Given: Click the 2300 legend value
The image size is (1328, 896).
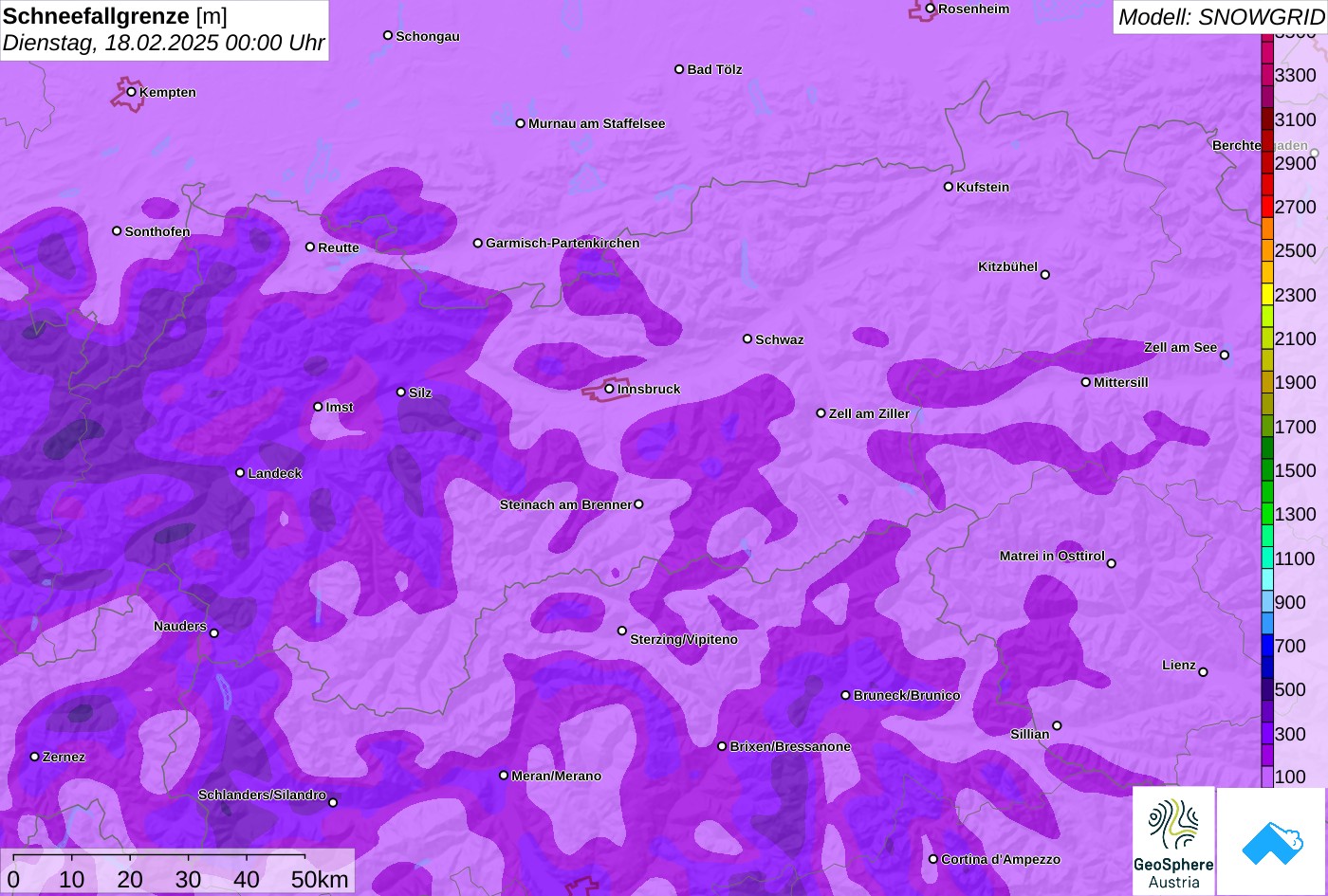Looking at the screenshot, I should point(1296,295).
